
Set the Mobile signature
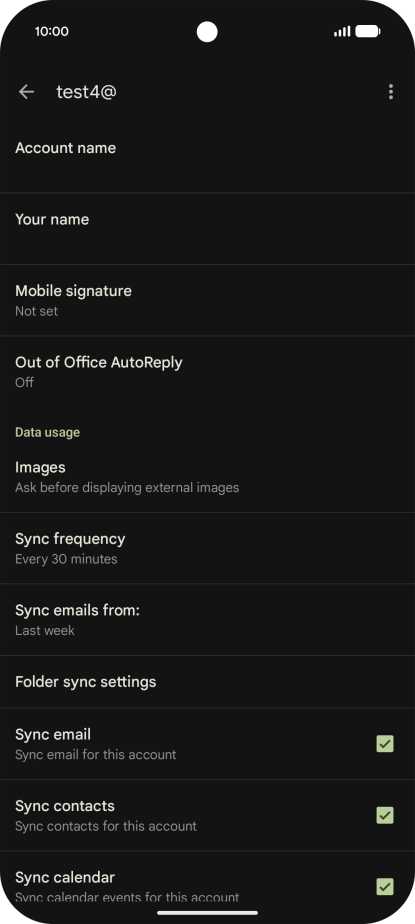pyautogui.click(x=208, y=300)
